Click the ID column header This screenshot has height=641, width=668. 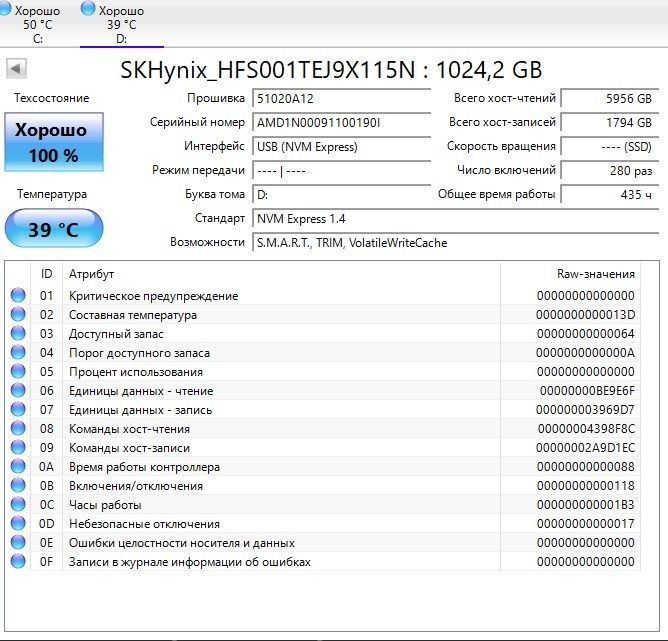point(46,274)
